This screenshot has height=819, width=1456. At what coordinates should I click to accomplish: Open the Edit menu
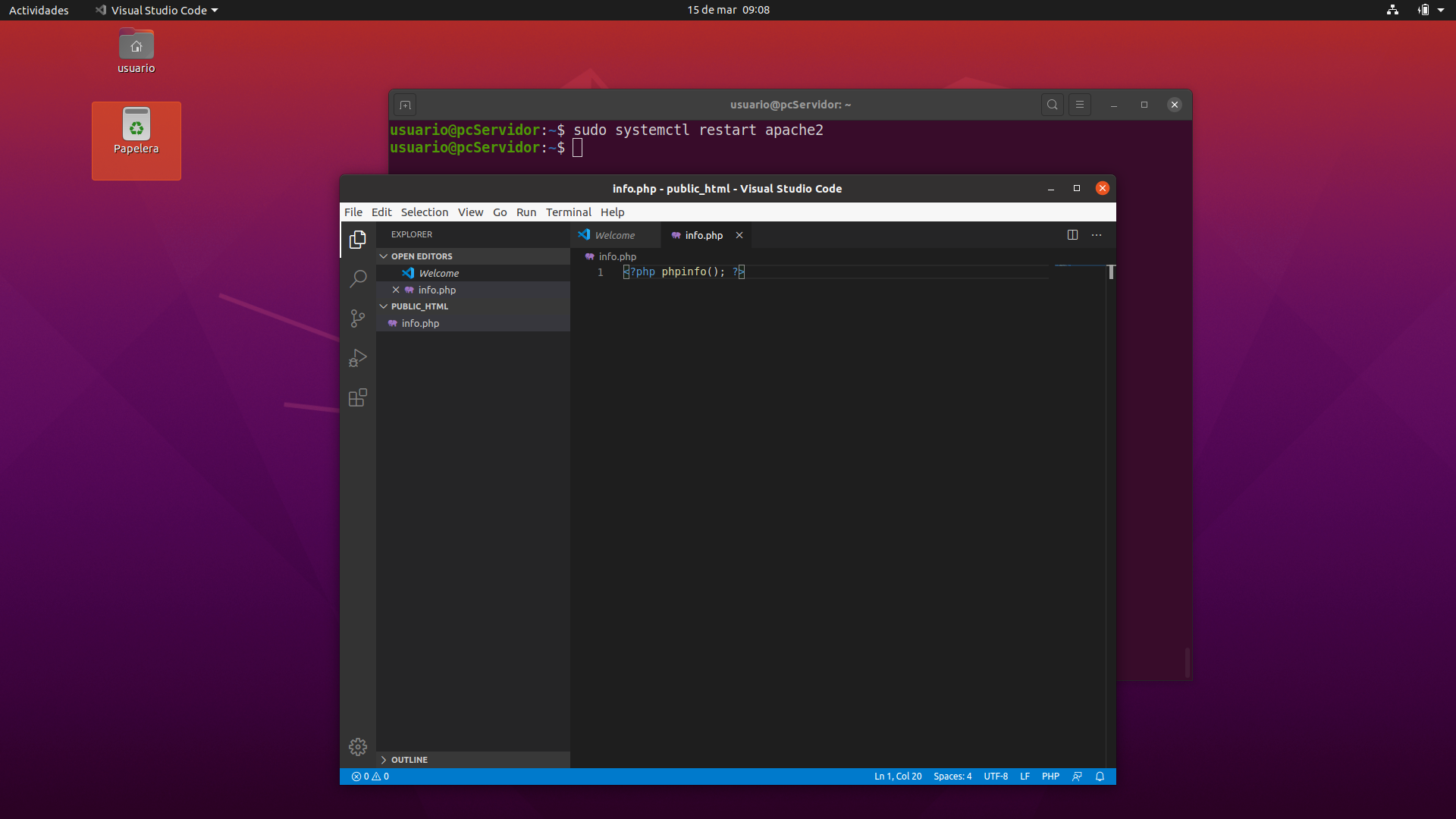tap(381, 212)
